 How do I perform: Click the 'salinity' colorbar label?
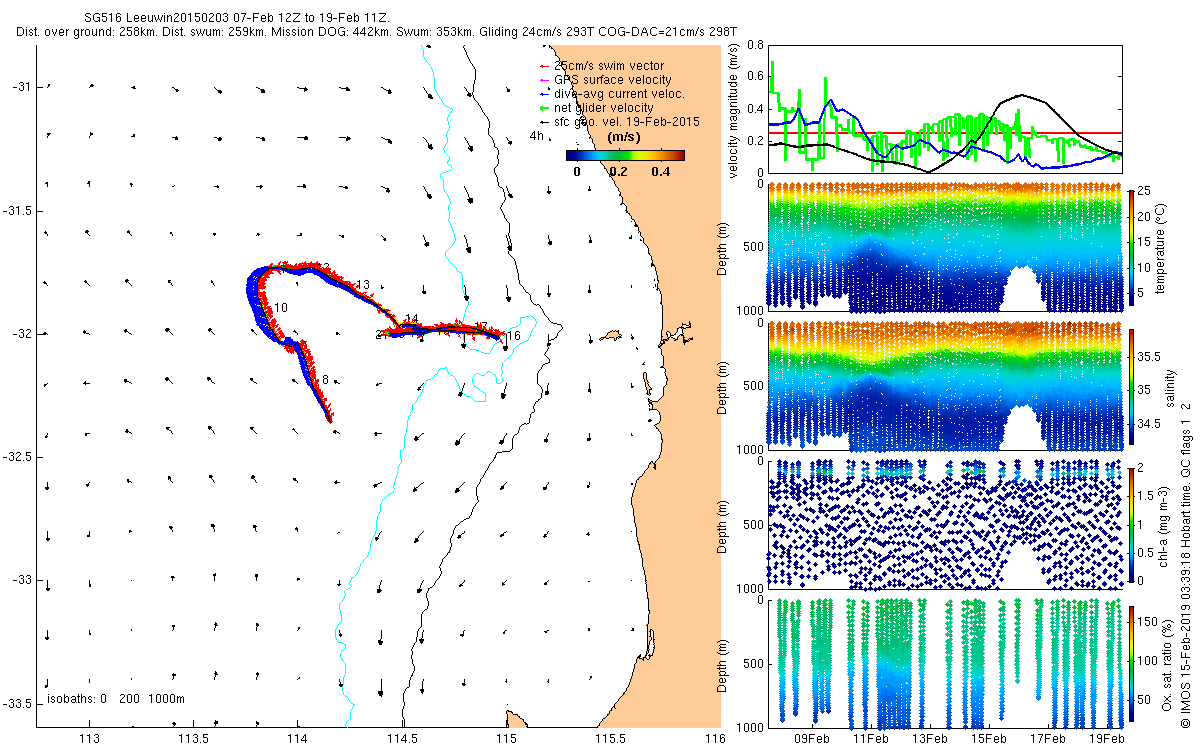pyautogui.click(x=1172, y=387)
